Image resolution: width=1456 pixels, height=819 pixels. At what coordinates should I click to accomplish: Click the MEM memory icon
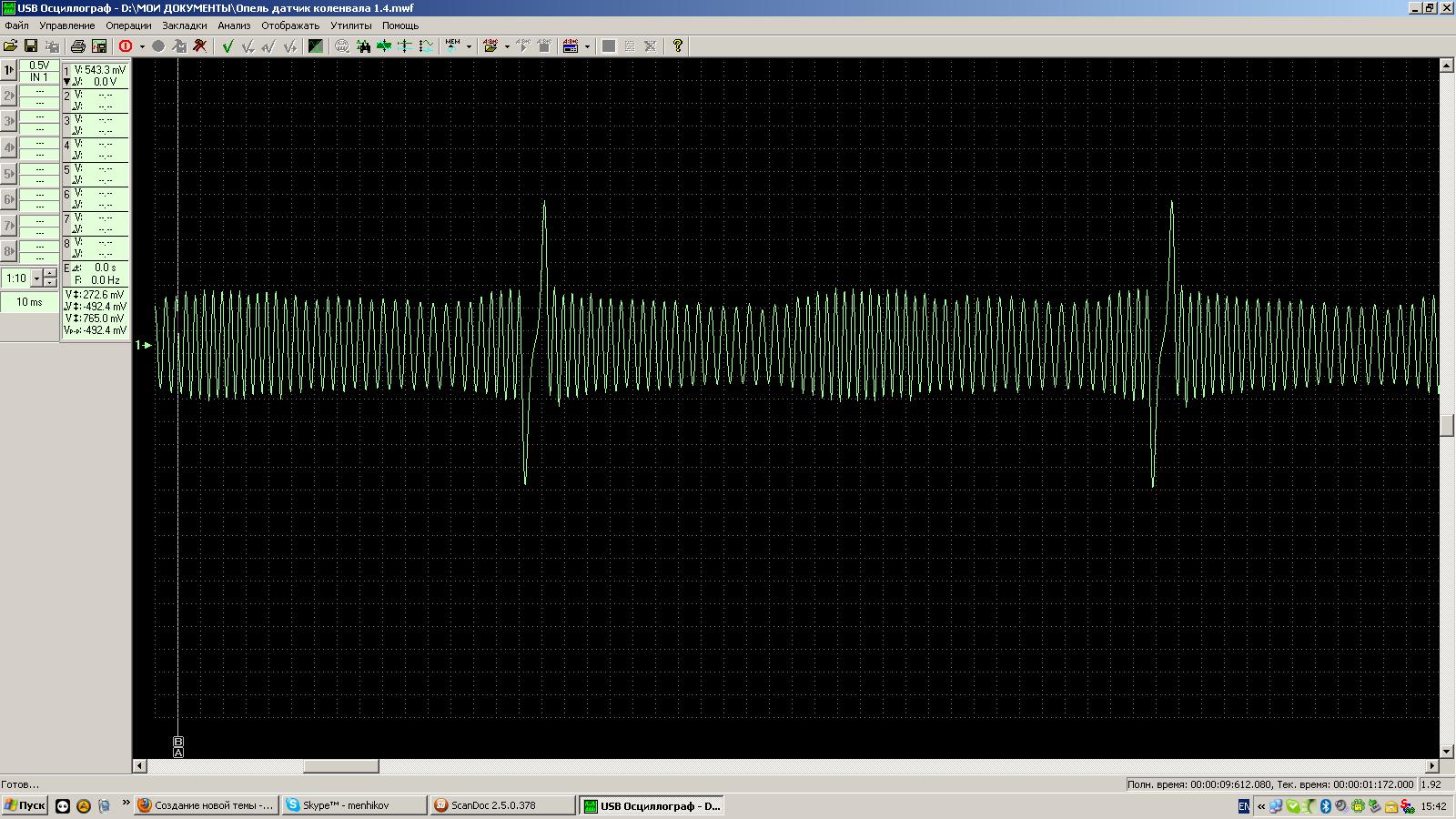[x=453, y=45]
